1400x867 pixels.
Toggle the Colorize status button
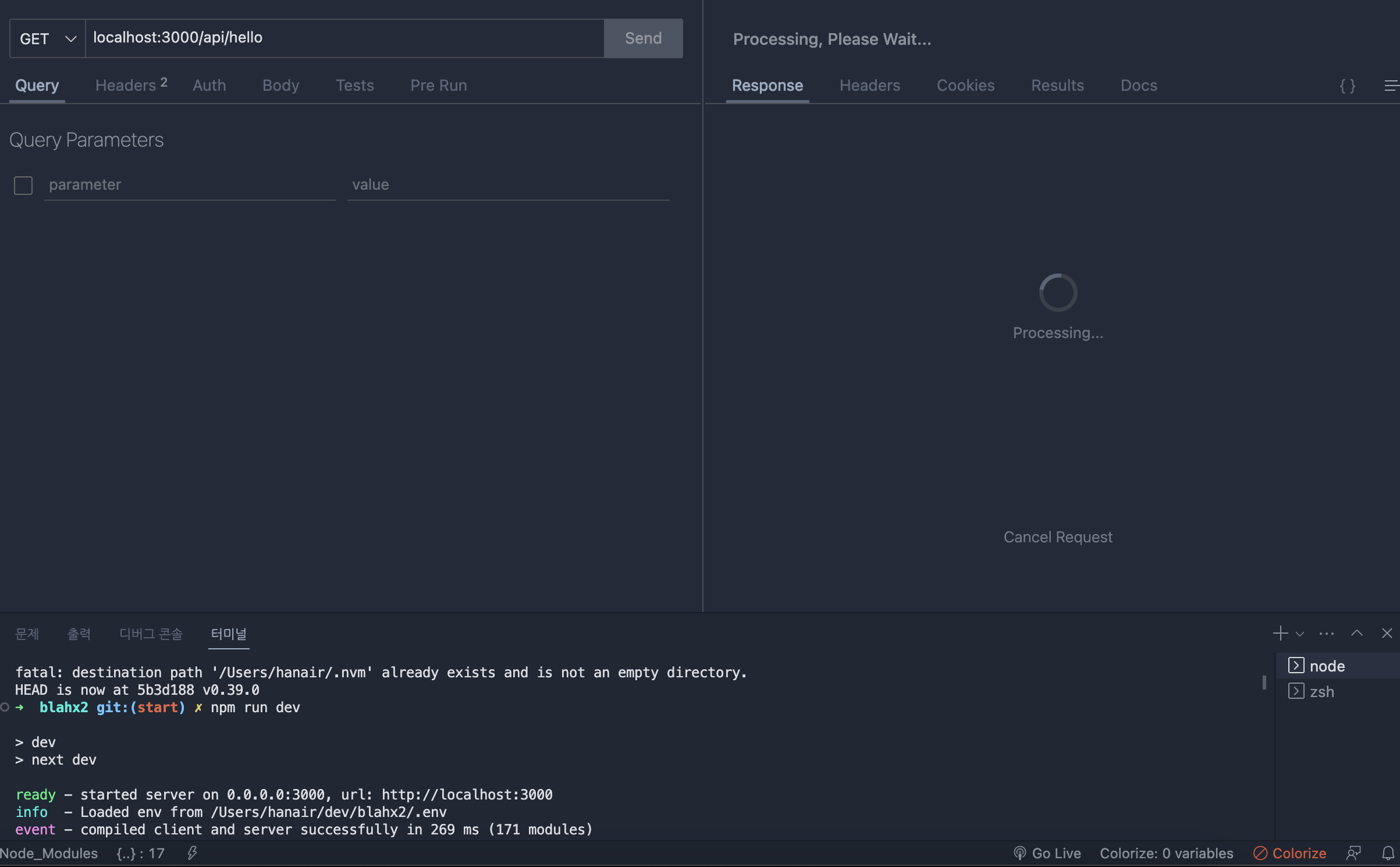[1290, 854]
